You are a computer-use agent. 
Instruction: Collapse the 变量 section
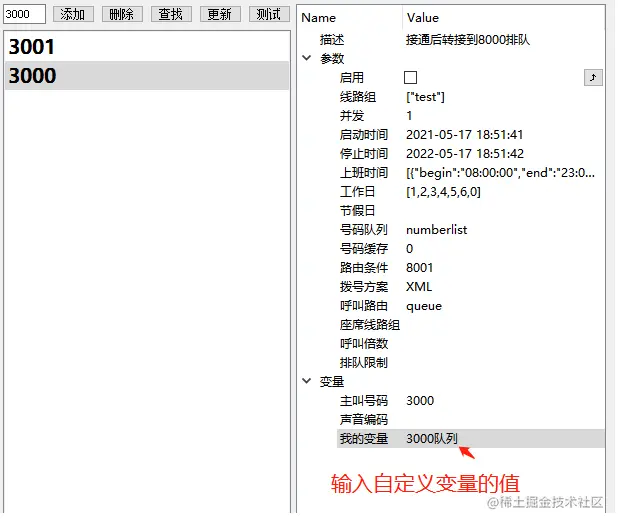tap(307, 381)
